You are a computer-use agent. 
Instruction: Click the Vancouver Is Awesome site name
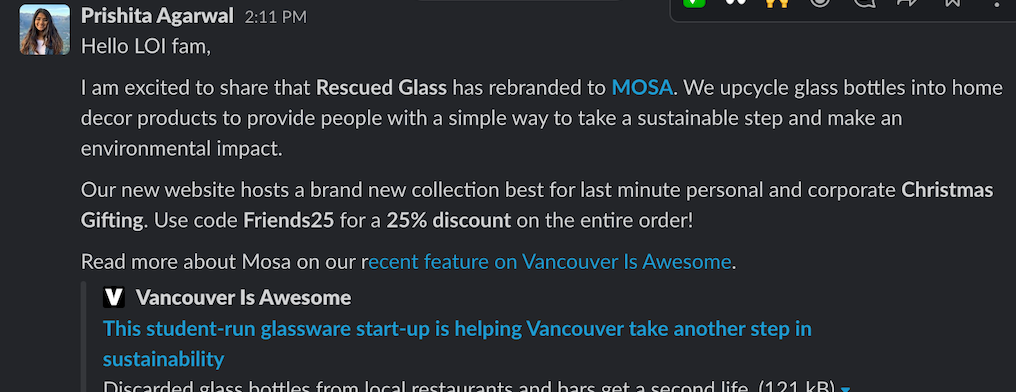click(244, 298)
